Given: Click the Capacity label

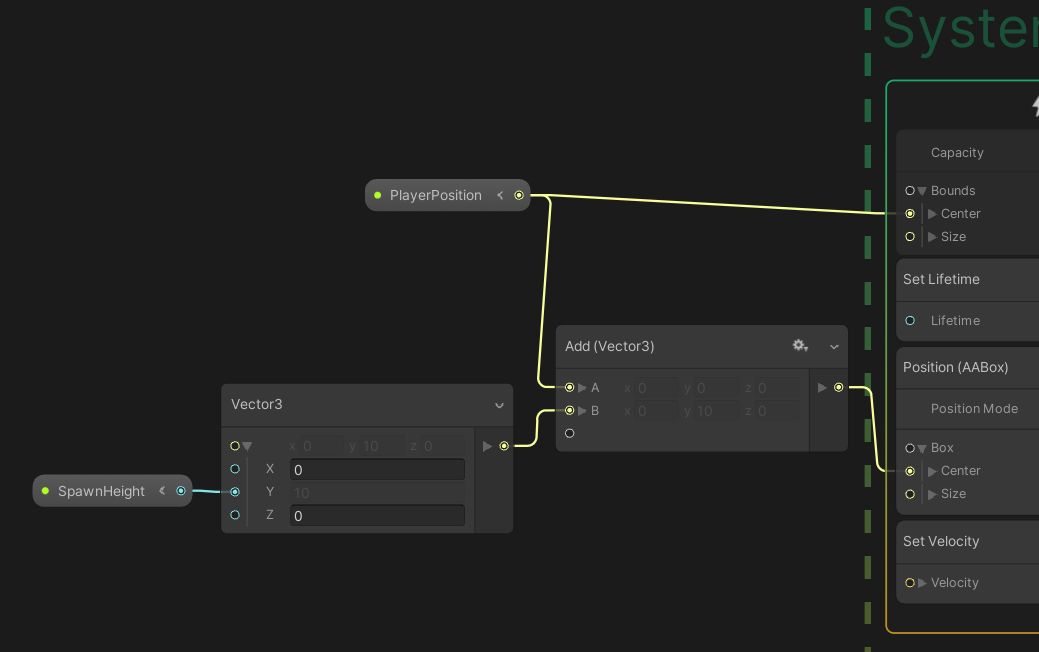Looking at the screenshot, I should pos(957,152).
